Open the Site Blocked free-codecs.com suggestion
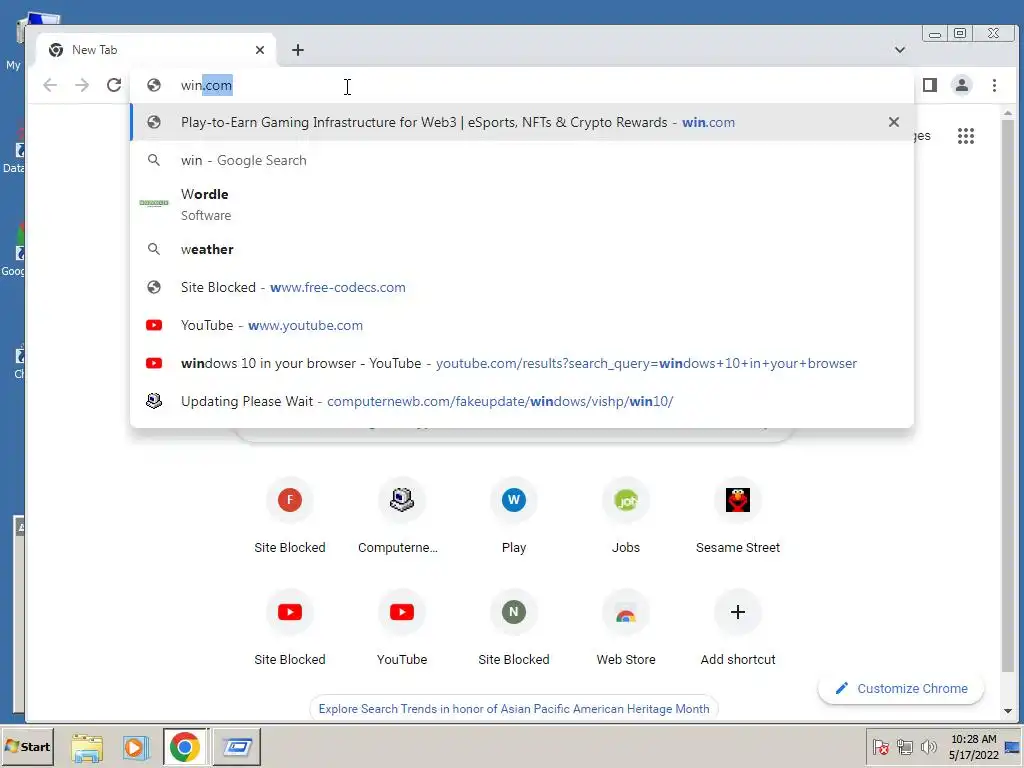This screenshot has height=768, width=1024. coord(522,287)
